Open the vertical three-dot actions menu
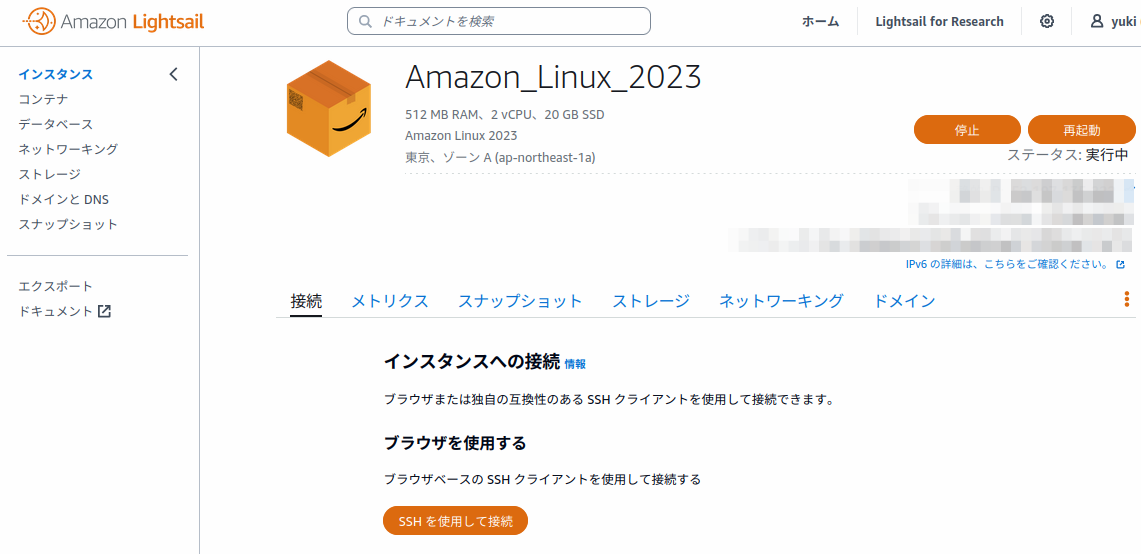 [x=1126, y=300]
